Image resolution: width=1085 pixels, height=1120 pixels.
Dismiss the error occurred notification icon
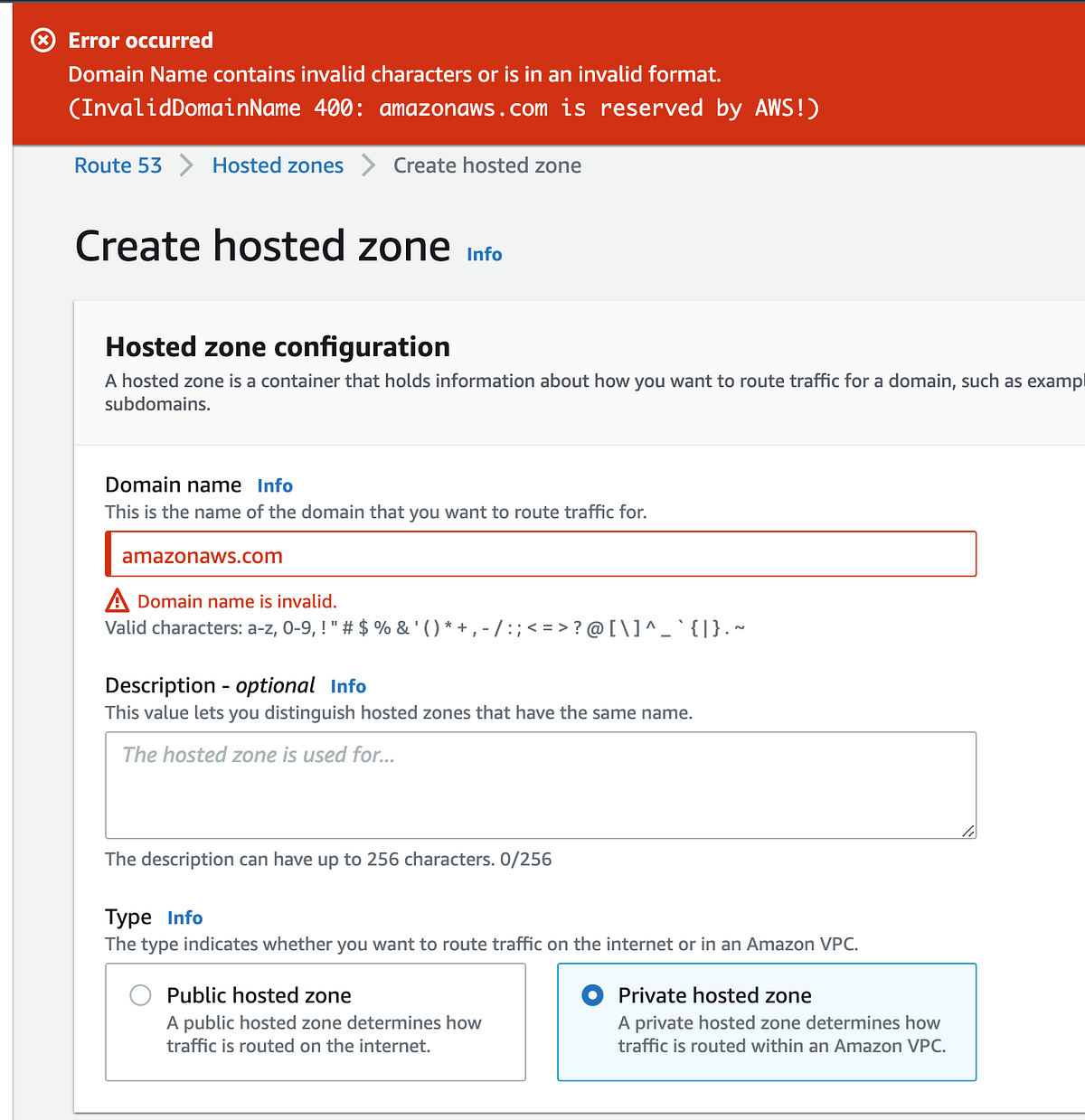[42, 40]
